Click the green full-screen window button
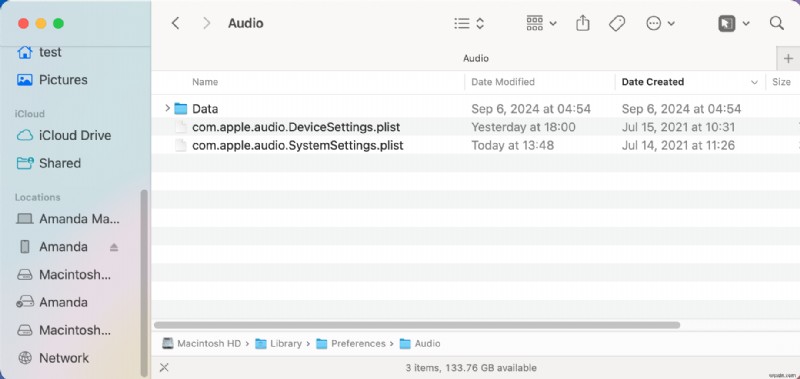This screenshot has width=800, height=379. pos(59,23)
